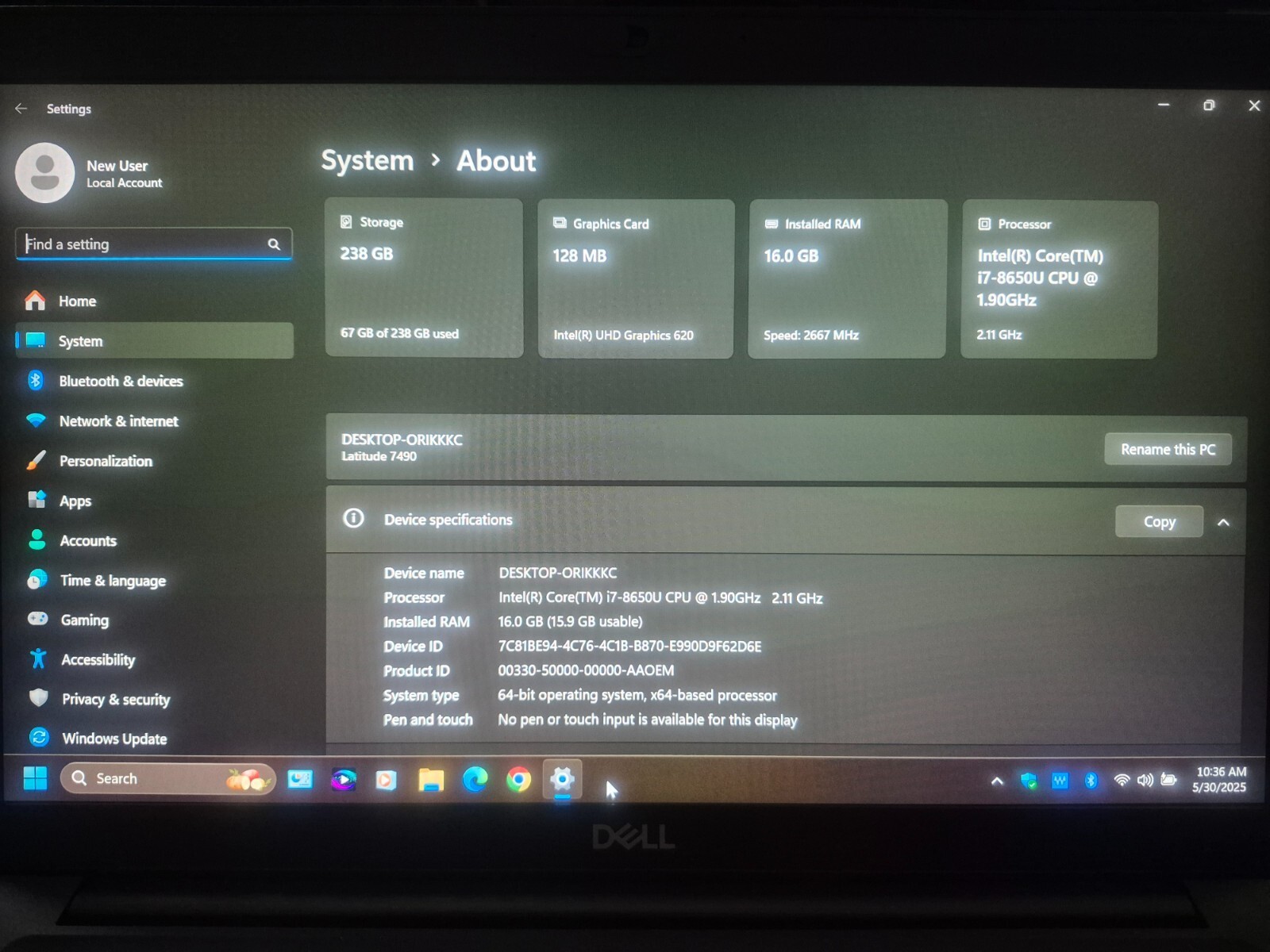1270x952 pixels.
Task: Select the Installed RAM value 16.0 GB (15.9 GB usable)
Action: click(570, 622)
